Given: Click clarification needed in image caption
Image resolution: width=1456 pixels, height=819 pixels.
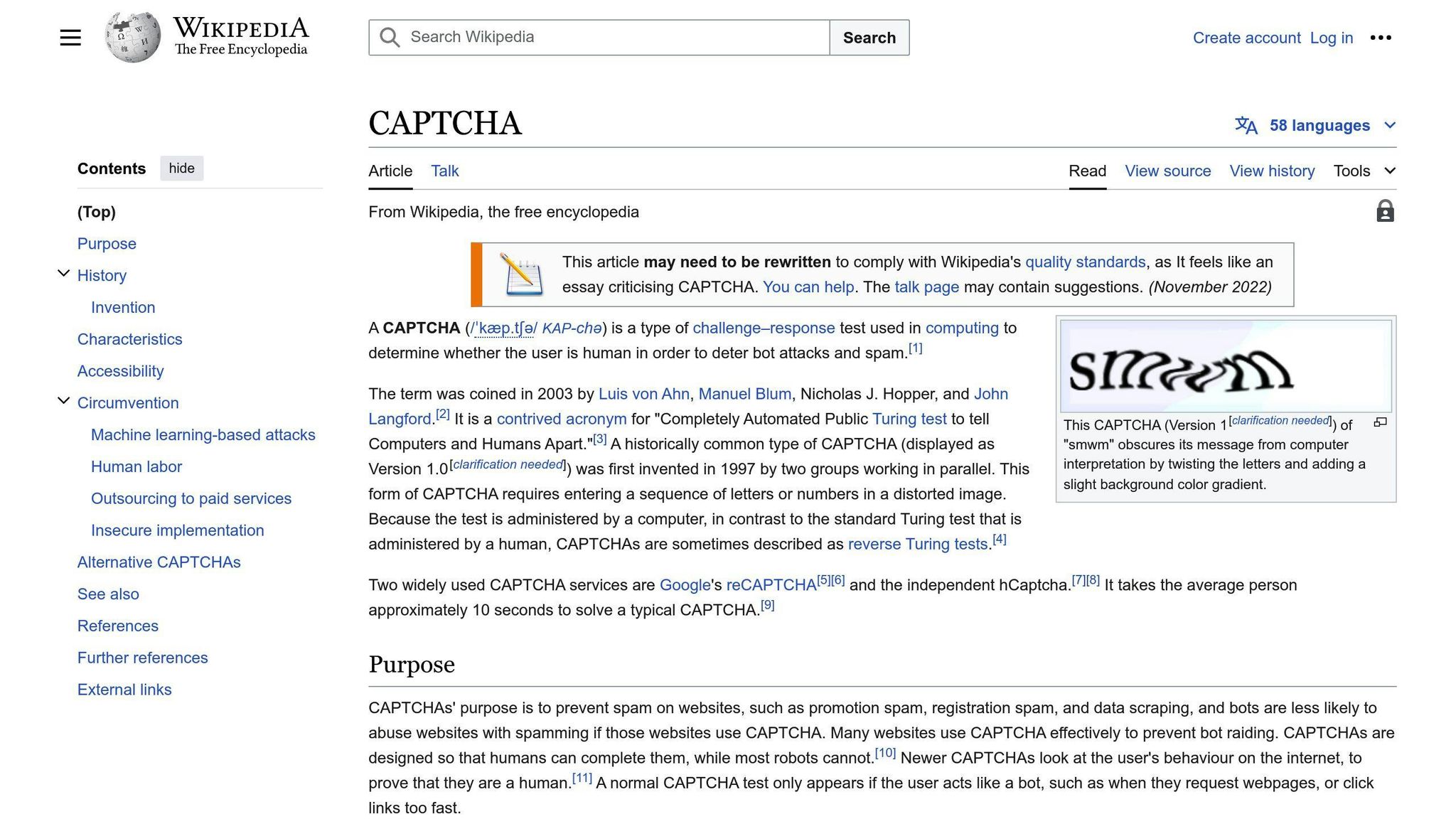Looking at the screenshot, I should click(1280, 421).
